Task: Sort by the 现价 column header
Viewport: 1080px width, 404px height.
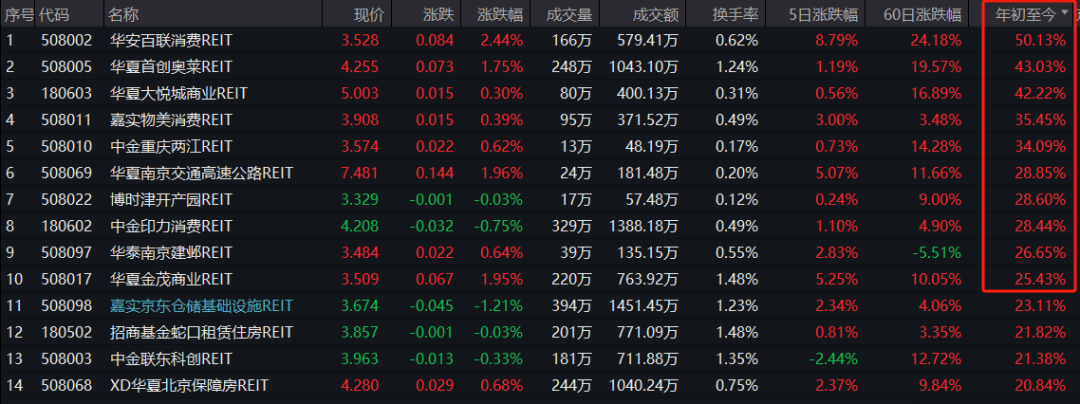Action: pyautogui.click(x=368, y=15)
